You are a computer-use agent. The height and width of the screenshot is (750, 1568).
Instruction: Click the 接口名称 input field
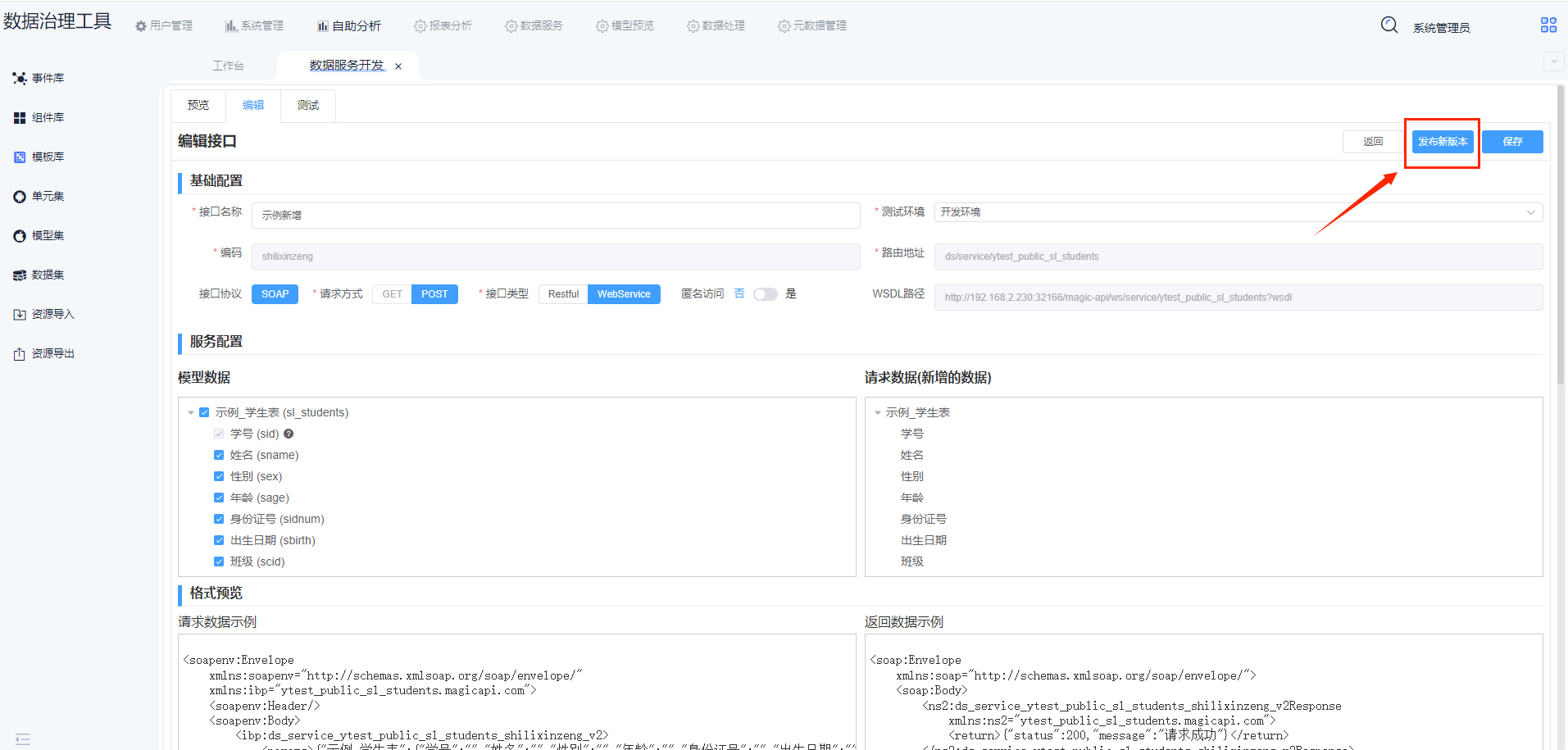point(555,216)
